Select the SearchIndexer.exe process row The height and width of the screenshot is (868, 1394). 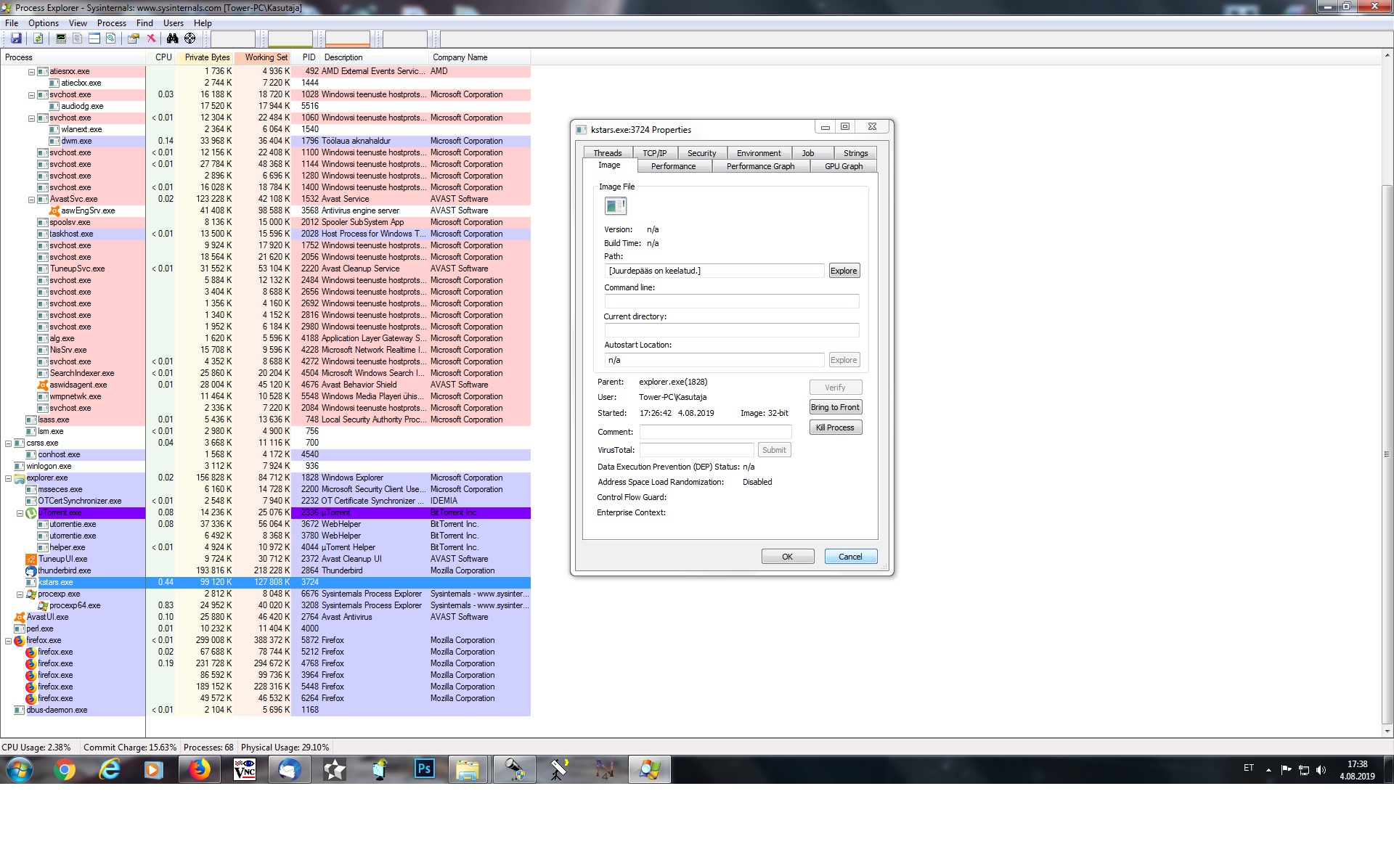265,373
